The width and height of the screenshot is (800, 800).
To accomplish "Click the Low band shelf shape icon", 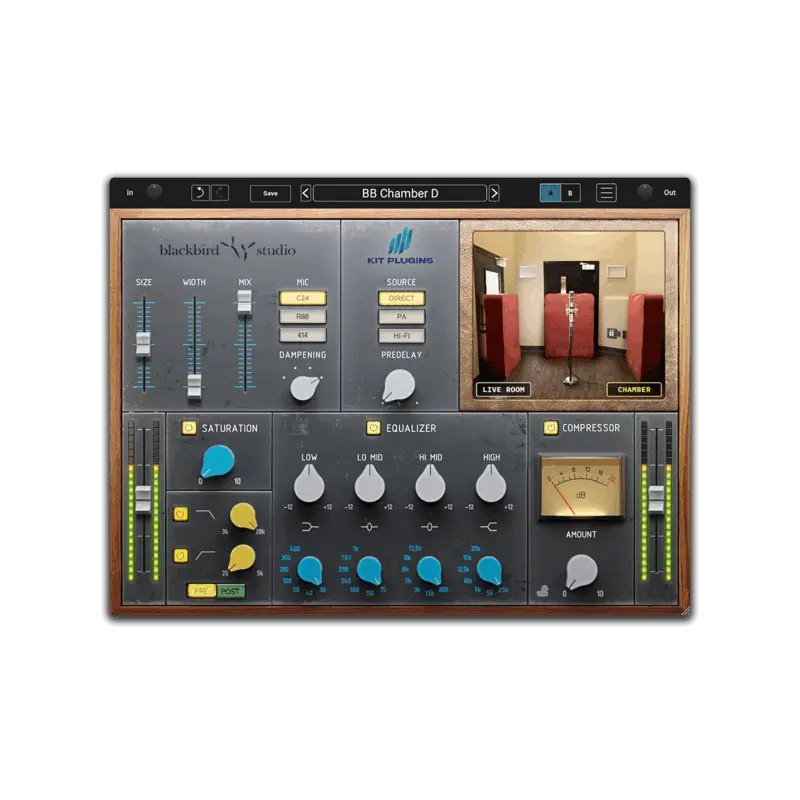I will [310, 527].
